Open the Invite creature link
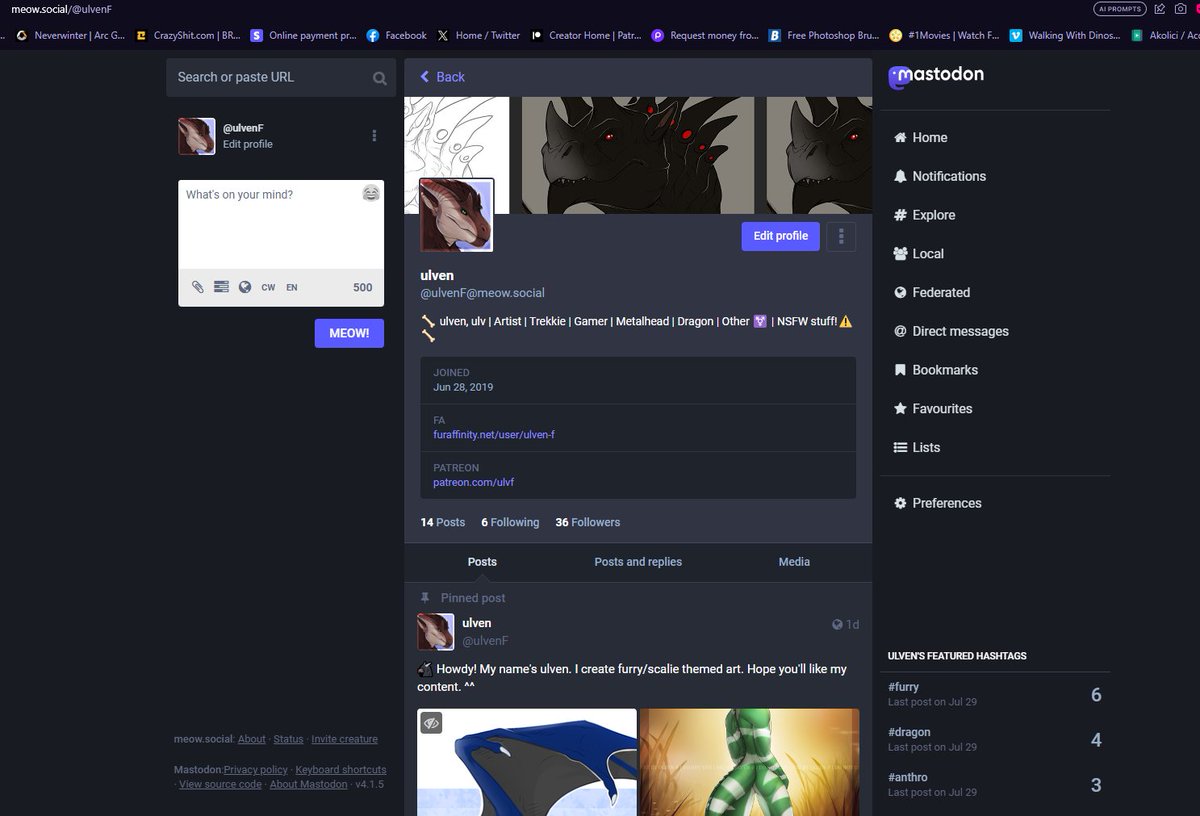This screenshot has width=1200, height=816. pyautogui.click(x=344, y=739)
